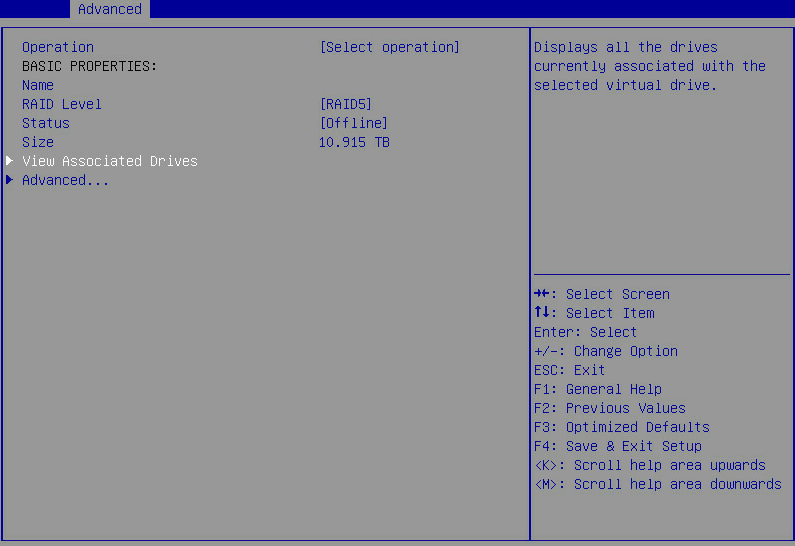Click the left-right arrows icon
The height and width of the screenshot is (546, 795).
(541, 293)
